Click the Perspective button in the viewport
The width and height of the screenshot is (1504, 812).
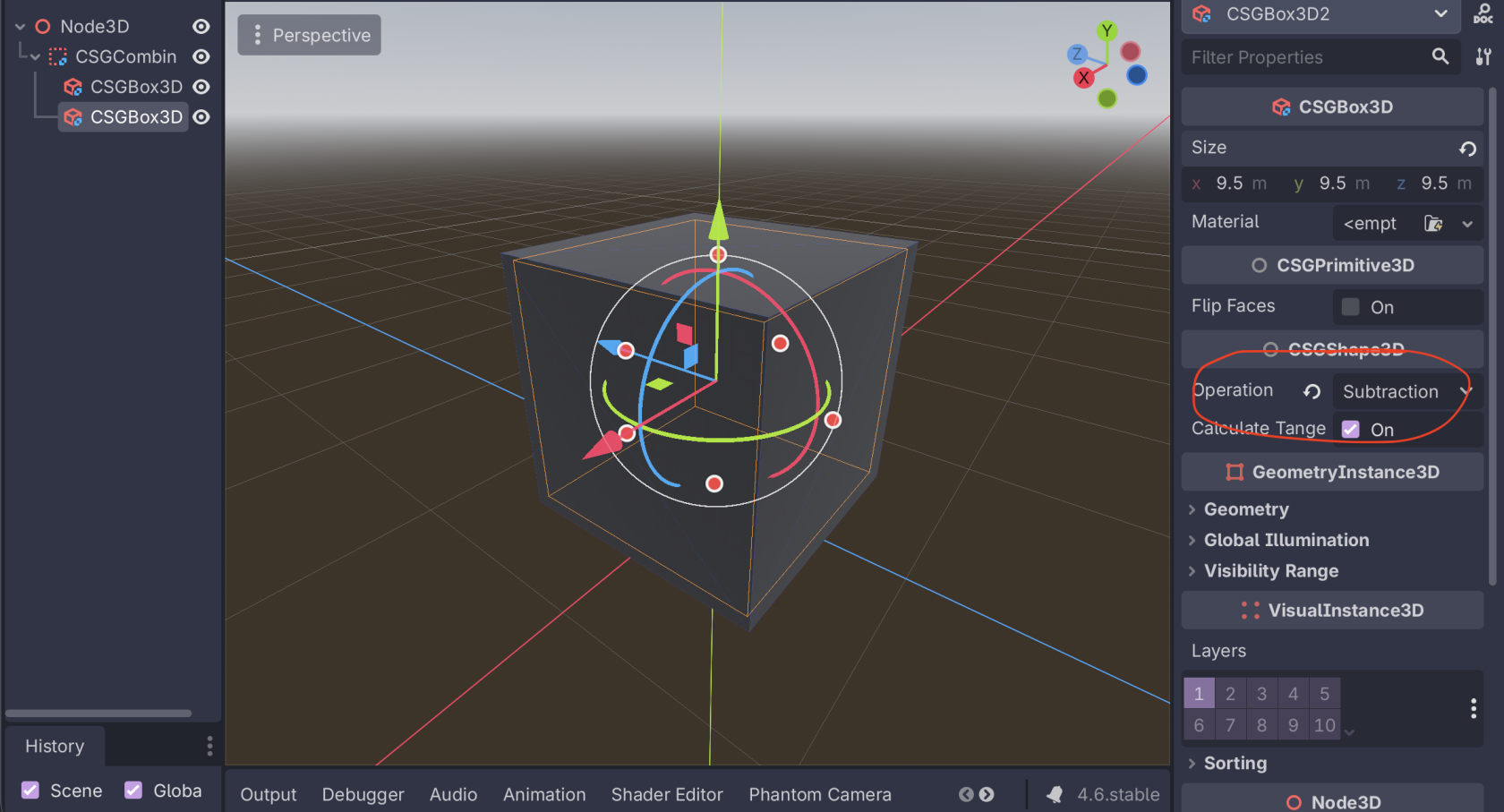tap(320, 34)
